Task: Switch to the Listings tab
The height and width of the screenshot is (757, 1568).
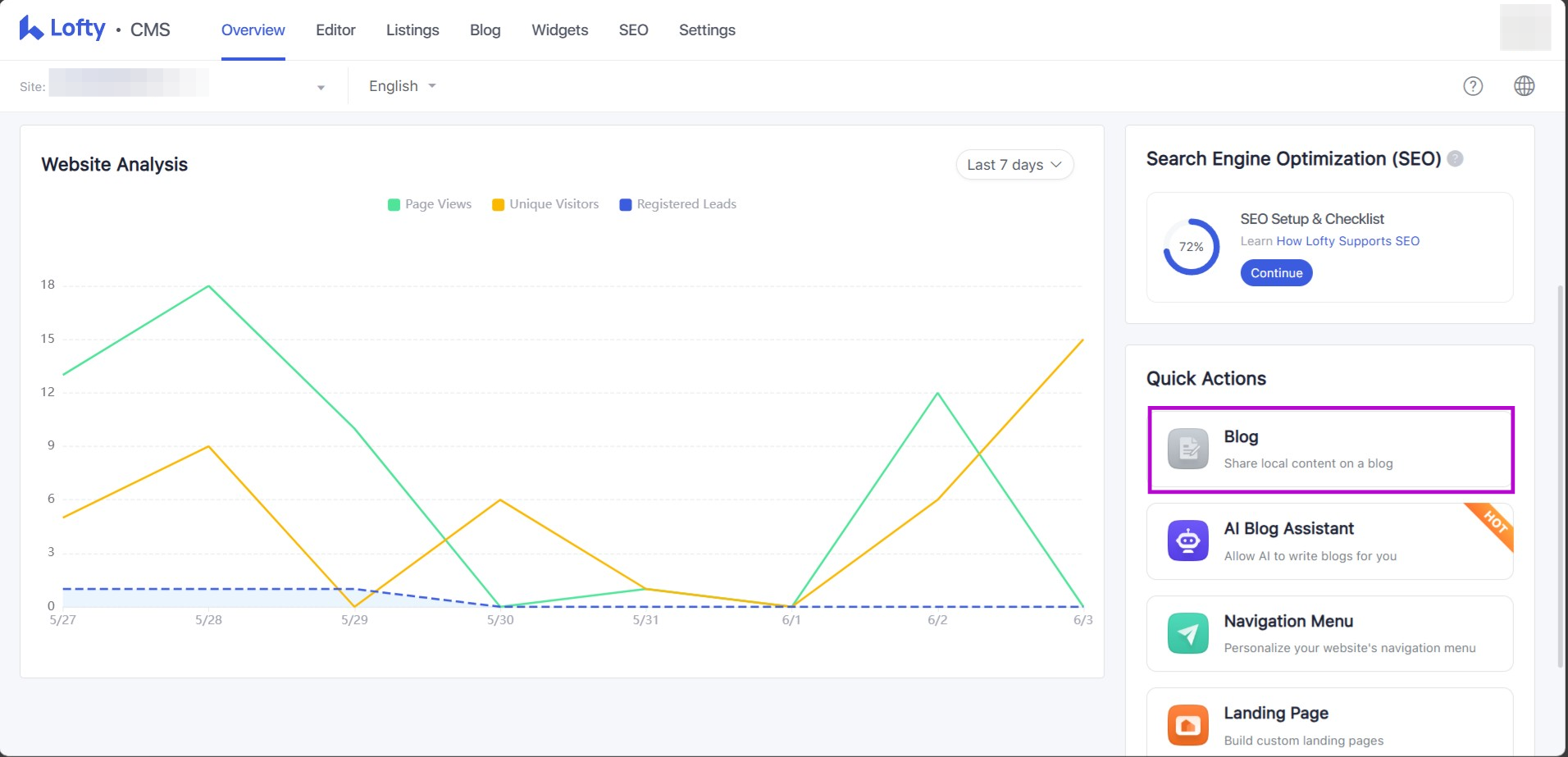Action: click(413, 30)
